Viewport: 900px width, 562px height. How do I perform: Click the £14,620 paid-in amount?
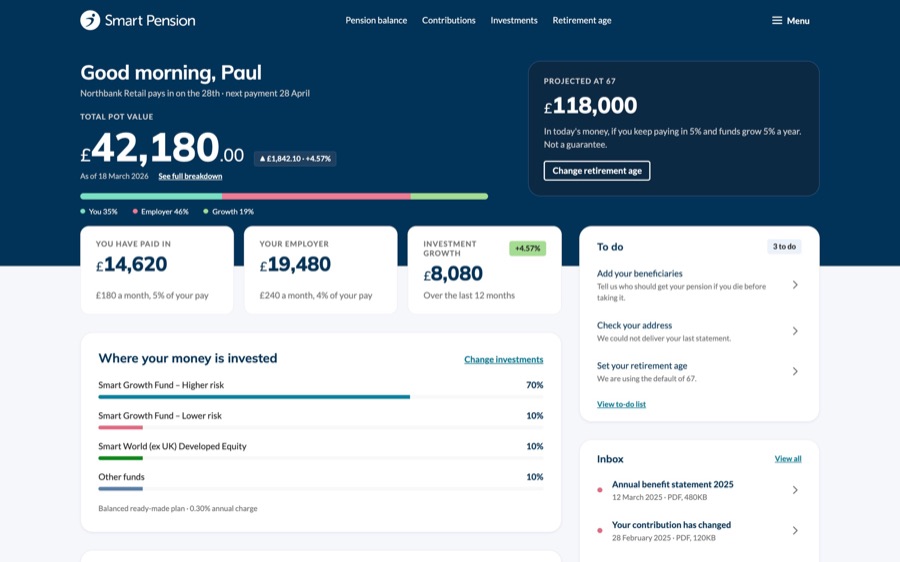131,264
